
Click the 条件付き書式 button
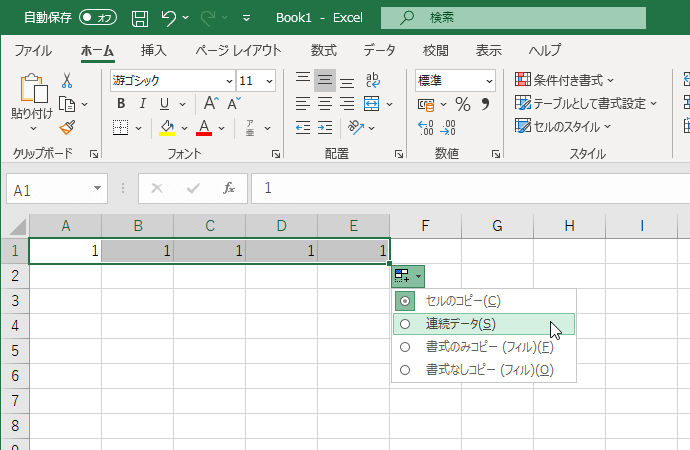point(565,80)
